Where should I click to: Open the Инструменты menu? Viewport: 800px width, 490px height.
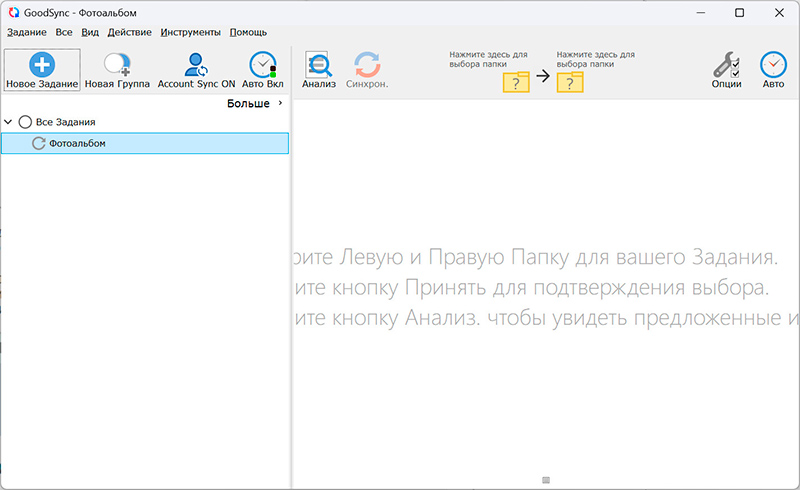(x=190, y=32)
